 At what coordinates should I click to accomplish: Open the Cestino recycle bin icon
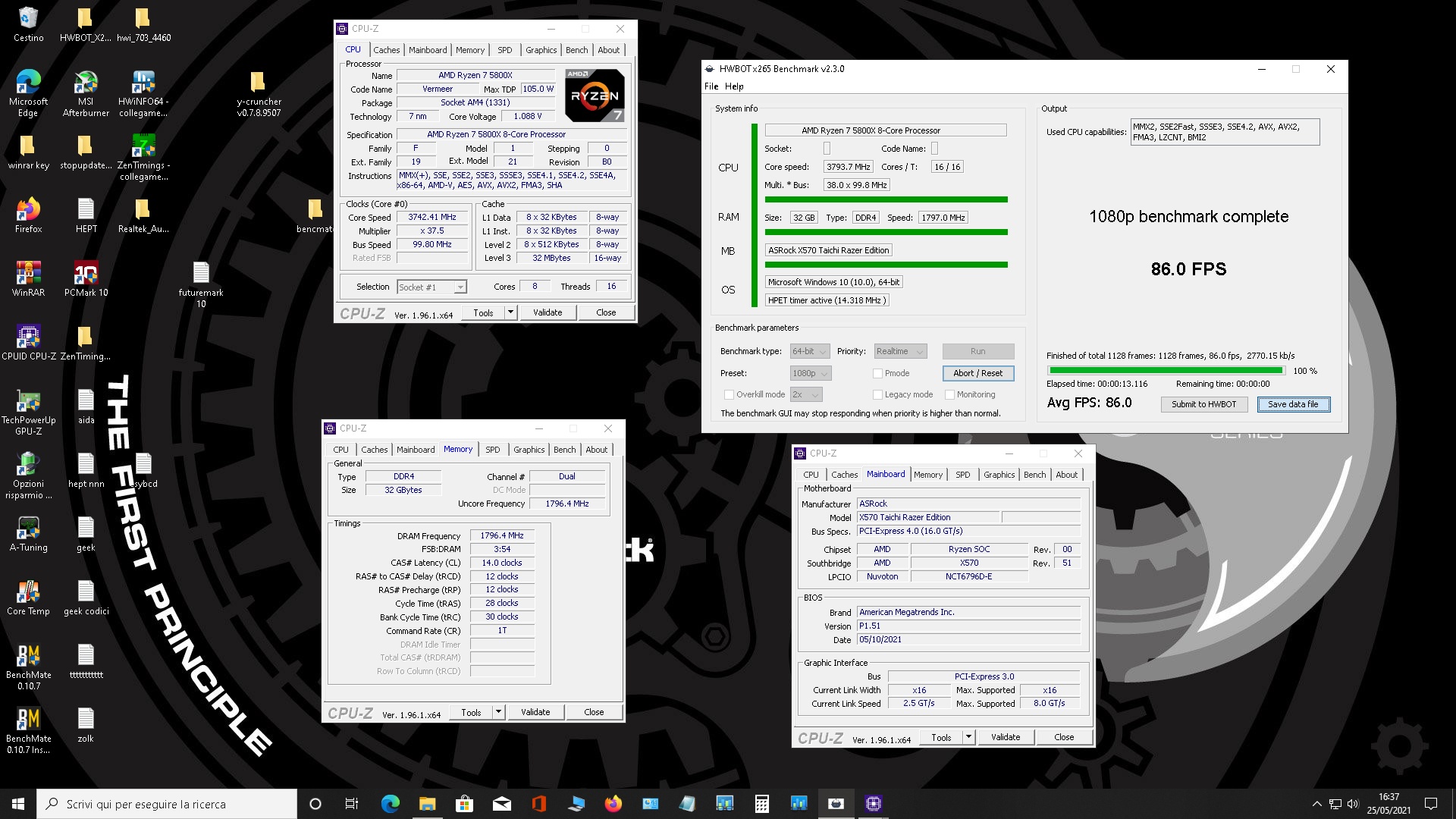(28, 24)
